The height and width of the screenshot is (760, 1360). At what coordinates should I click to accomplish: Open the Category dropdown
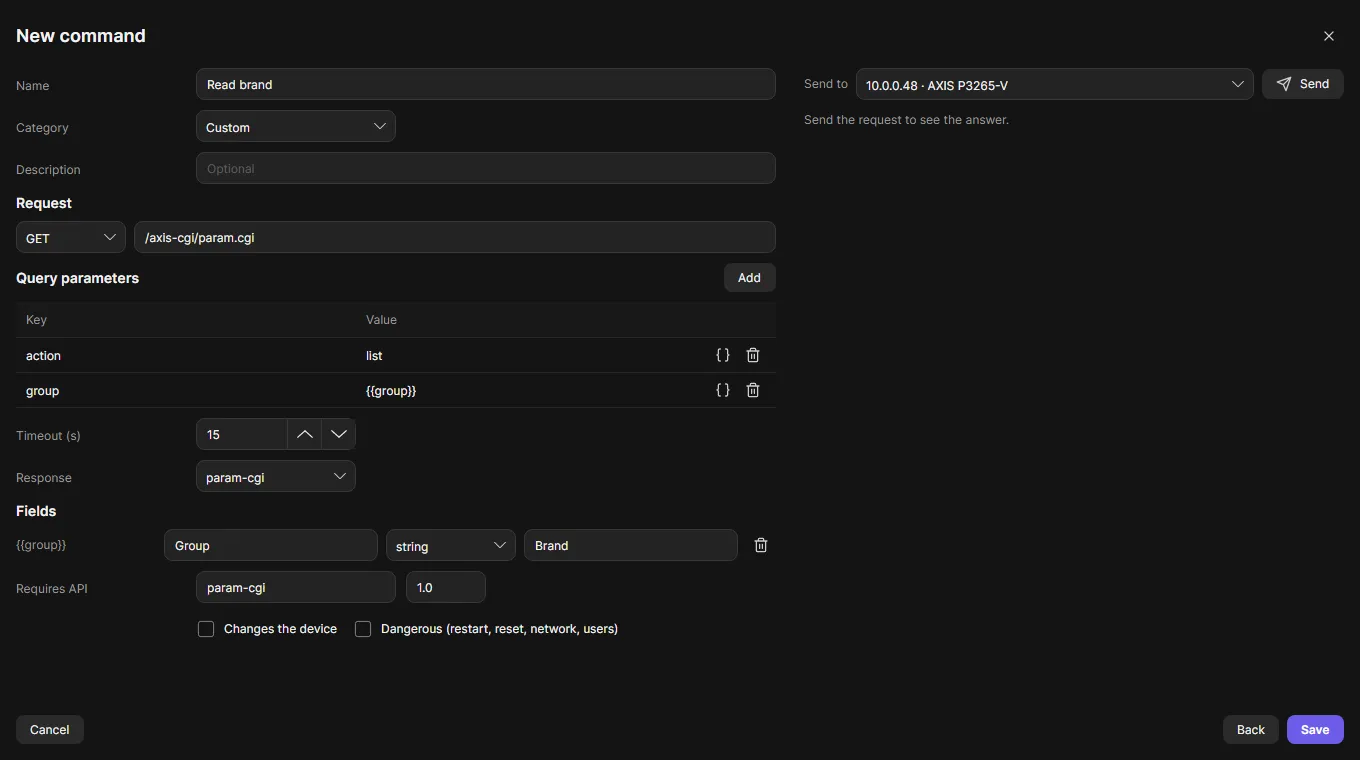pyautogui.click(x=296, y=127)
